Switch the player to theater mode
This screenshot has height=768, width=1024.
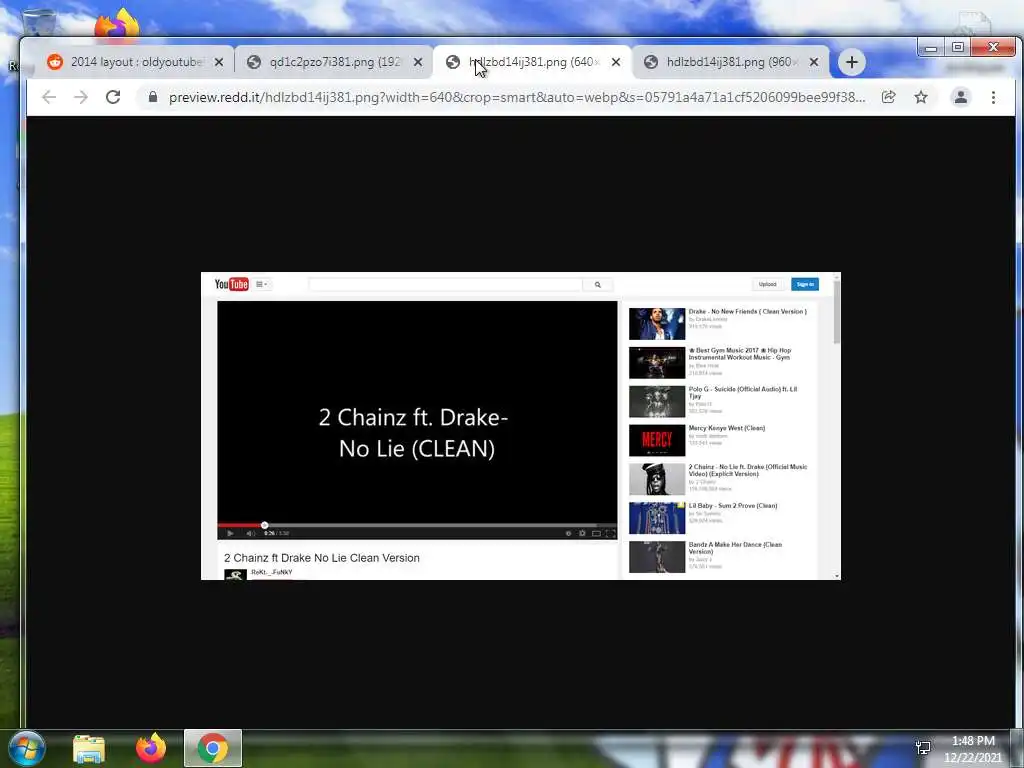tap(596, 534)
